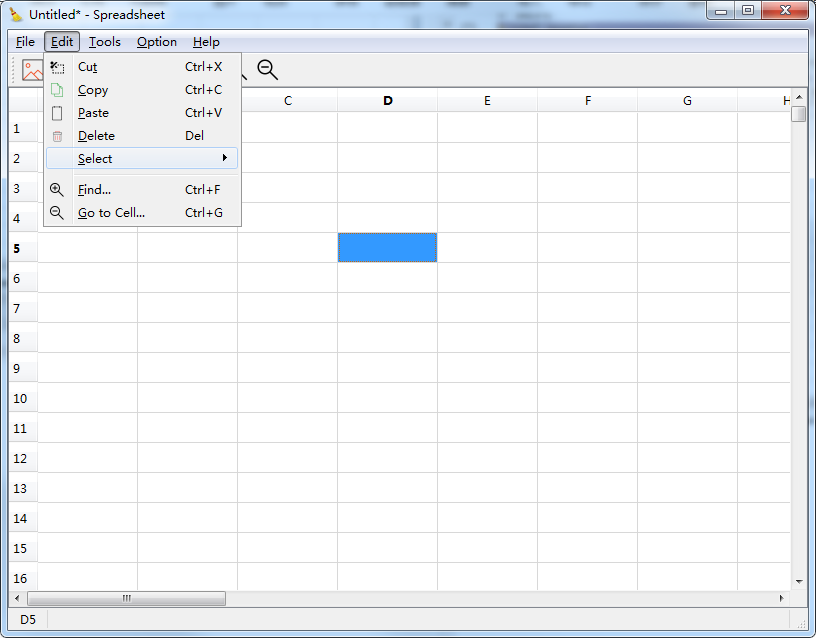
Task: Click the Paste clipboard icon in menu
Action: 57,113
